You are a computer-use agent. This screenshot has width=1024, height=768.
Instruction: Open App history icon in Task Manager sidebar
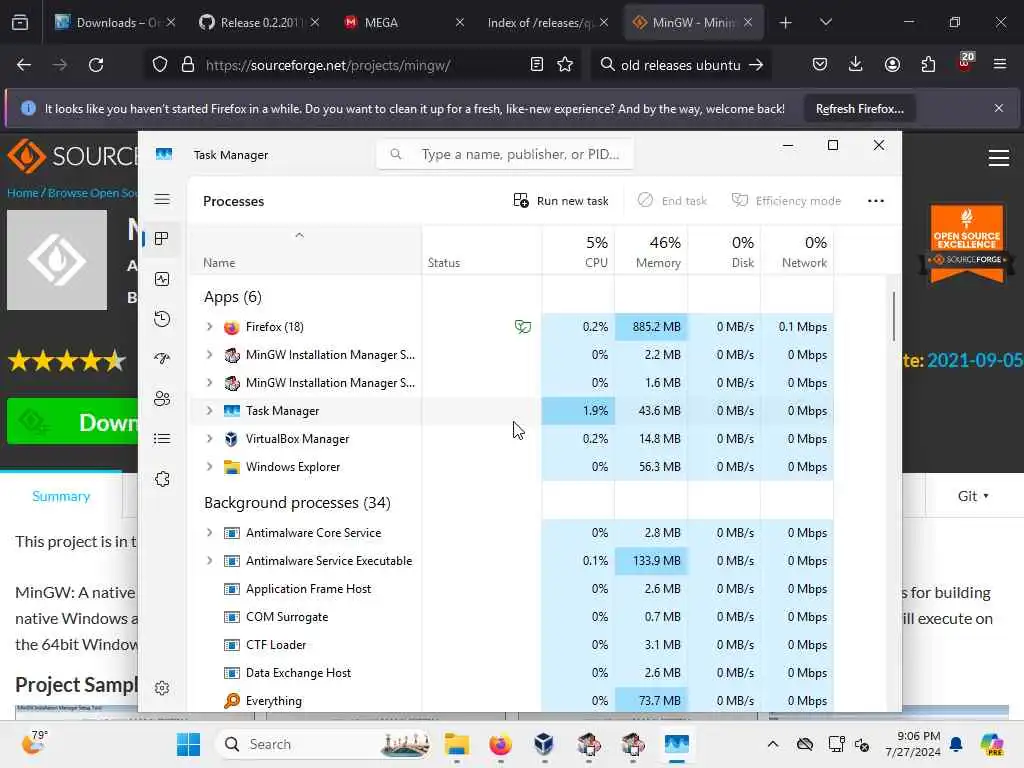tap(162, 319)
